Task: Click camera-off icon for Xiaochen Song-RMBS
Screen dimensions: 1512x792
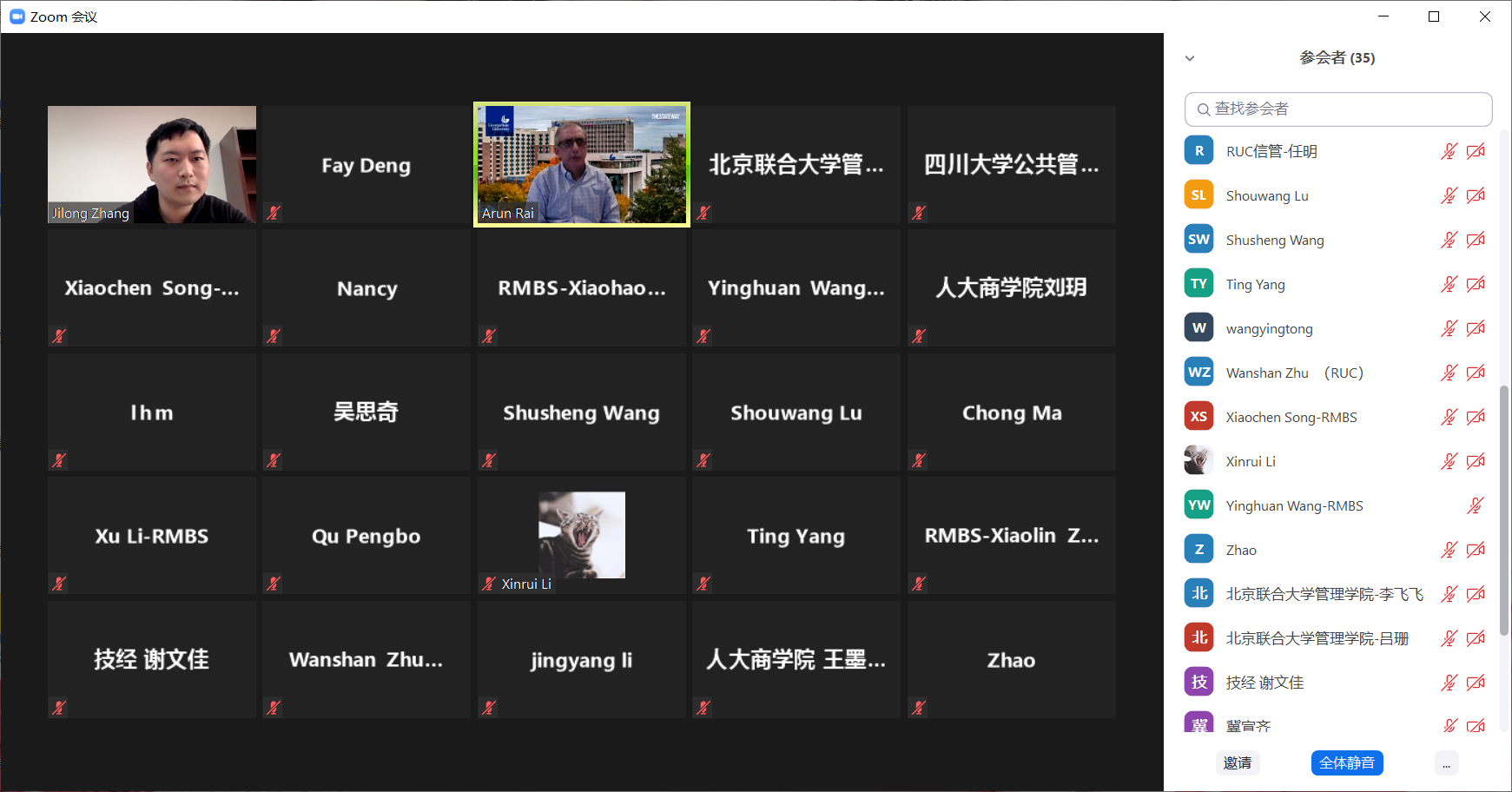Action: point(1476,418)
